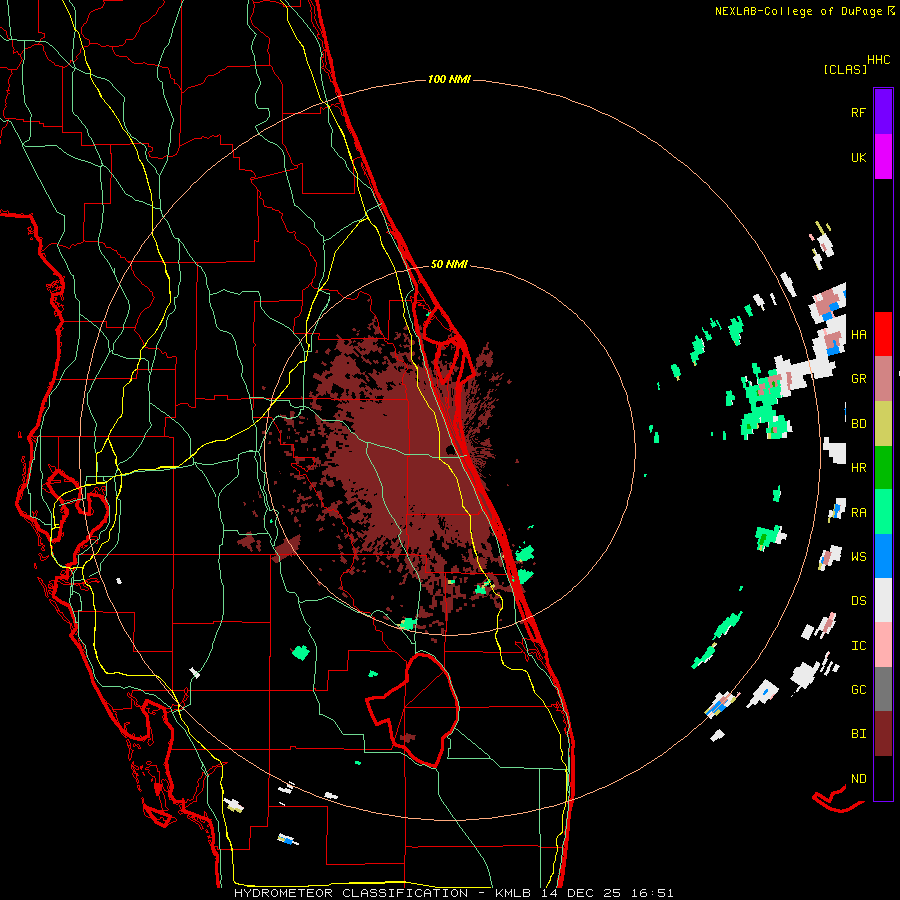The image size is (900, 900).
Task: Select the dusty-pink GR legend swatch
Action: click(883, 378)
